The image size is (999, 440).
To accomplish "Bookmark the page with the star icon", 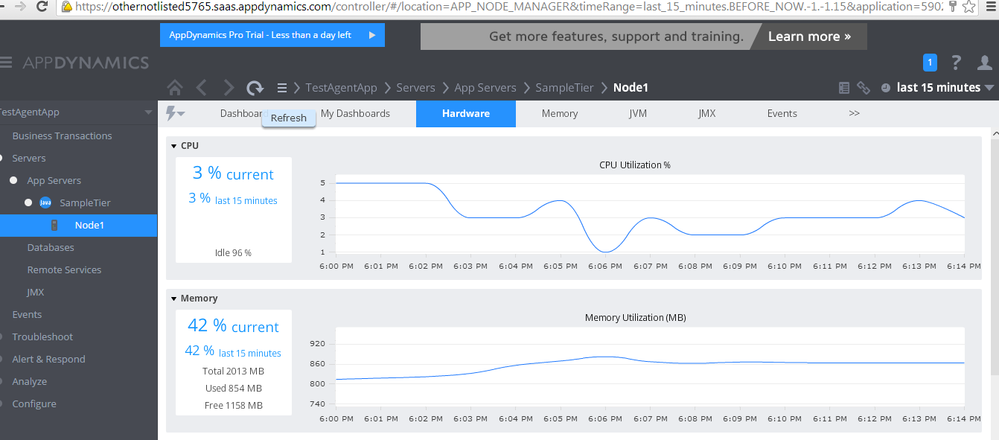I will [969, 7].
